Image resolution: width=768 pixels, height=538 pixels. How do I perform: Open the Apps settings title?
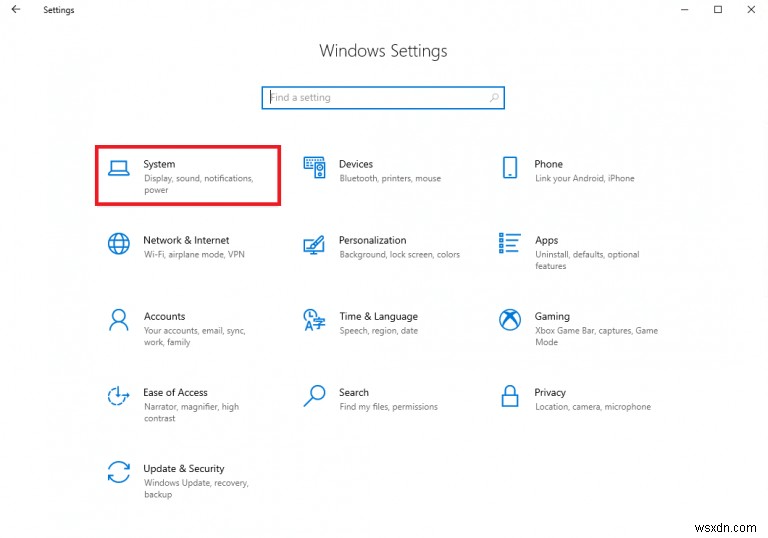[x=547, y=241]
